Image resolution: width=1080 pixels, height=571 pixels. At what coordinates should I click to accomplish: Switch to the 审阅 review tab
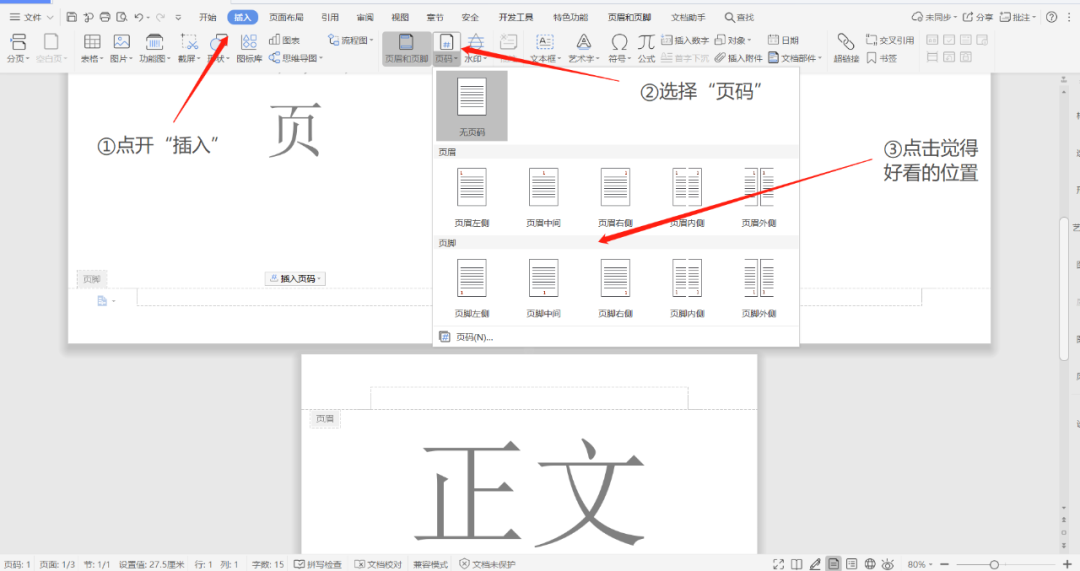pos(365,17)
